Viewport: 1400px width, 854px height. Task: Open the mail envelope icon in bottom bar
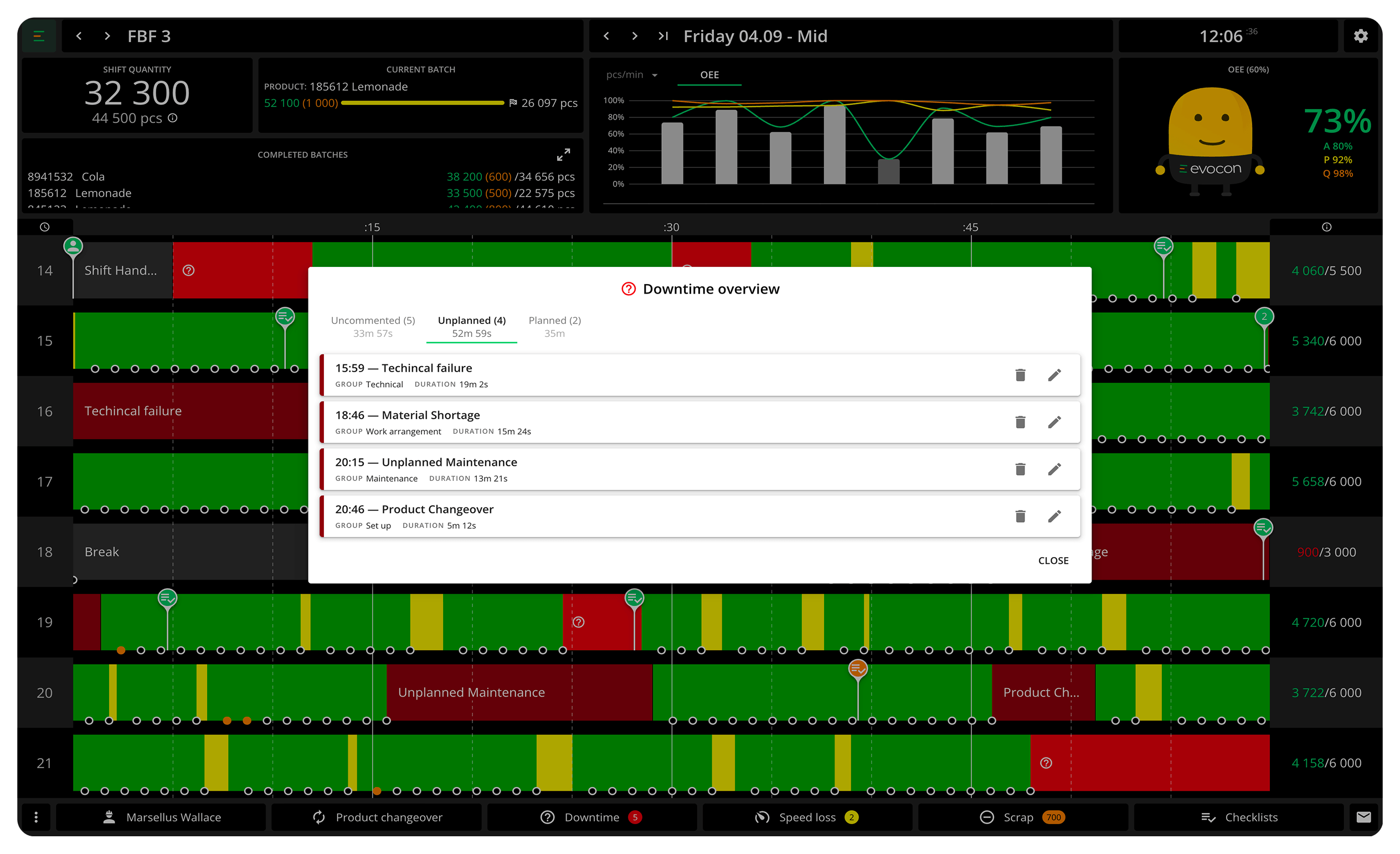[x=1363, y=817]
